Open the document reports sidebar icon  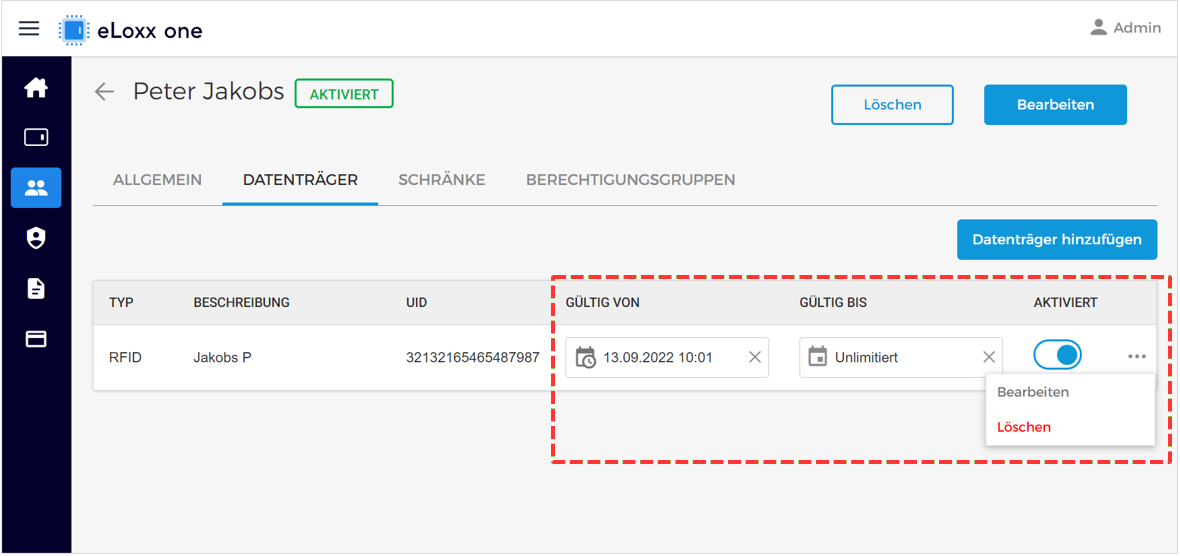(x=36, y=289)
